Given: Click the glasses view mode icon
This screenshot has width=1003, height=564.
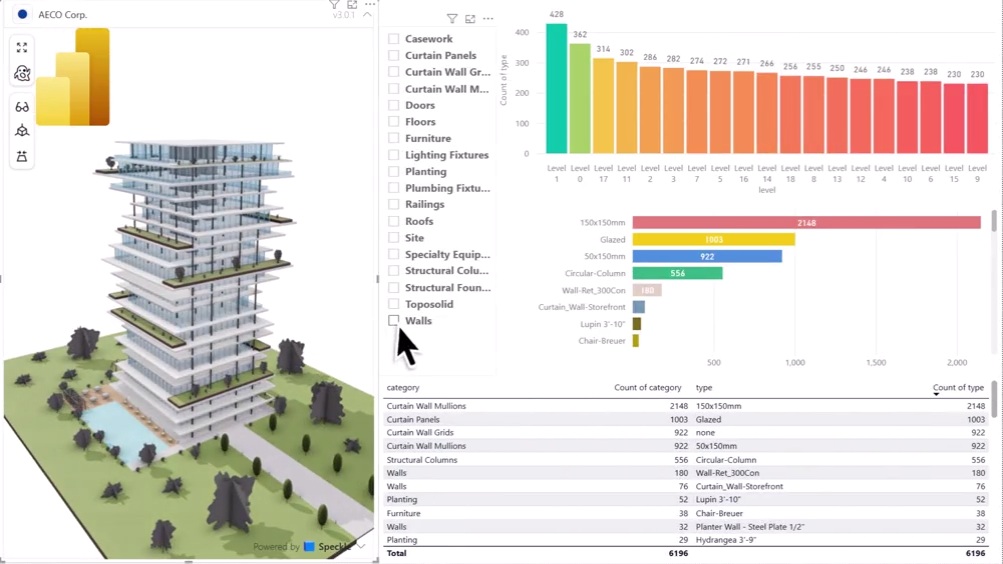Looking at the screenshot, I should (22, 107).
